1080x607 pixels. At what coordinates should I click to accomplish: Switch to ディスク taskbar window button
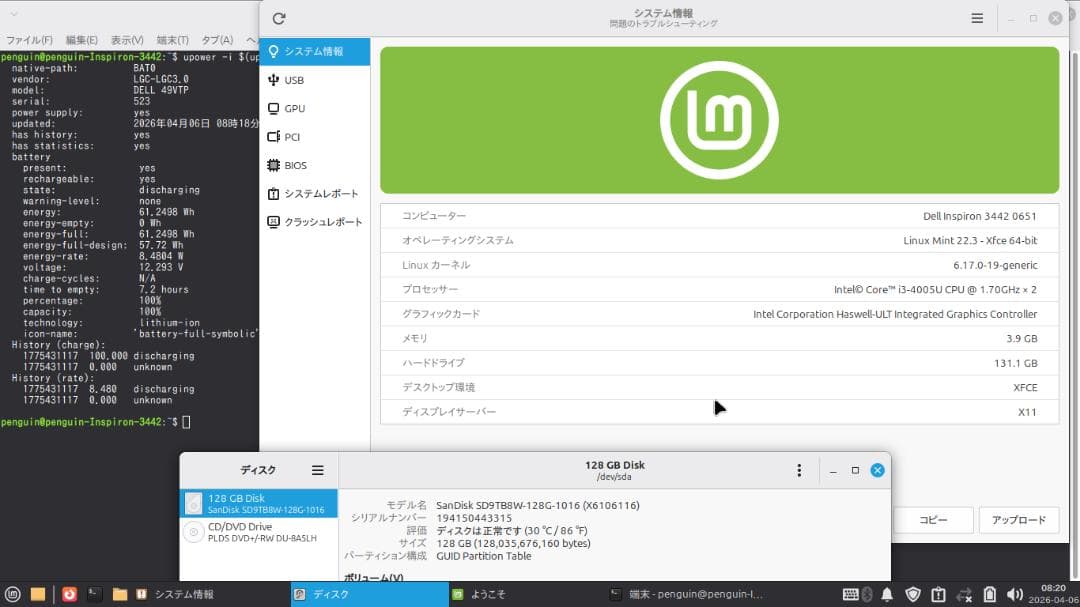click(370, 595)
